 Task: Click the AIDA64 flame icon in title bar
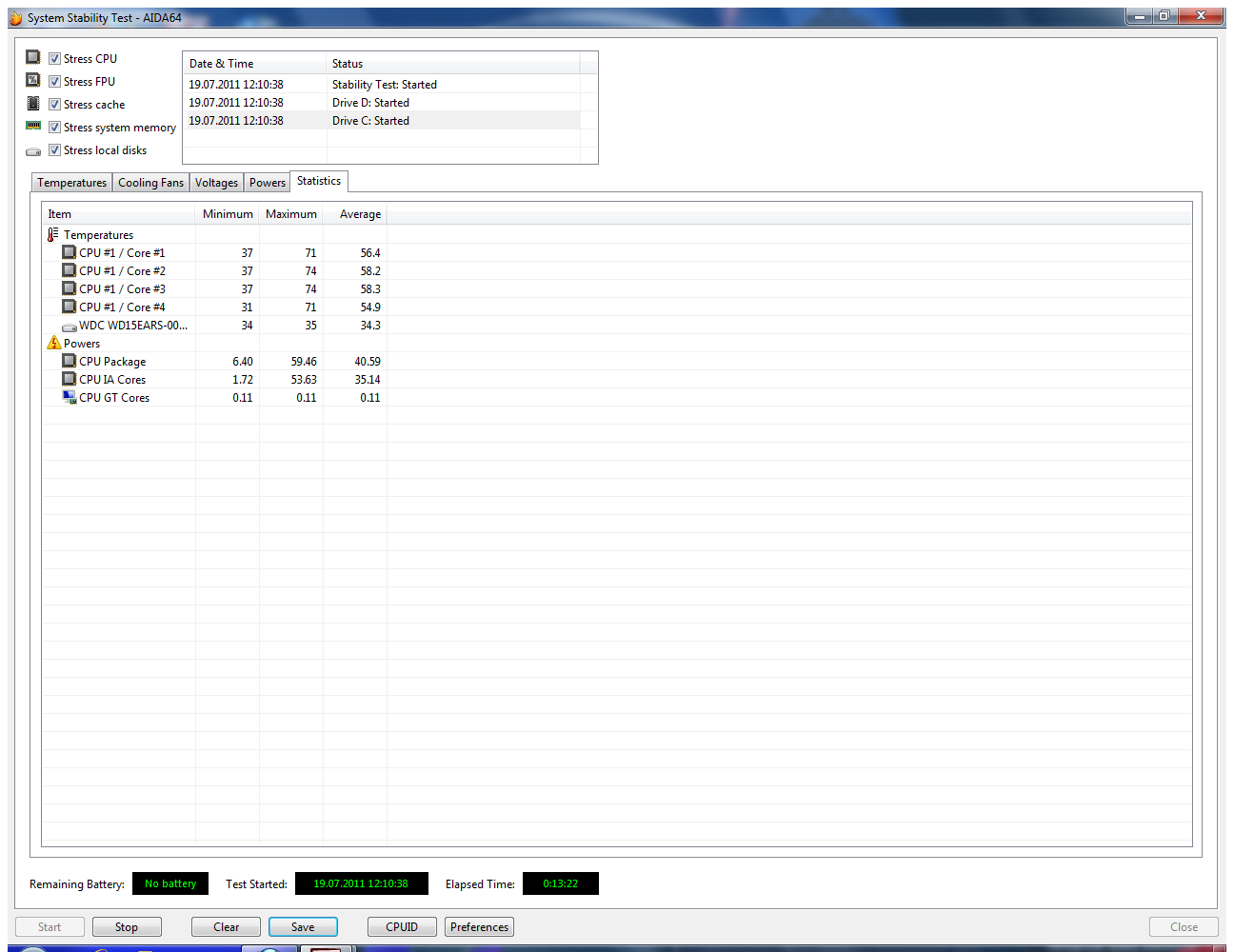15,18
